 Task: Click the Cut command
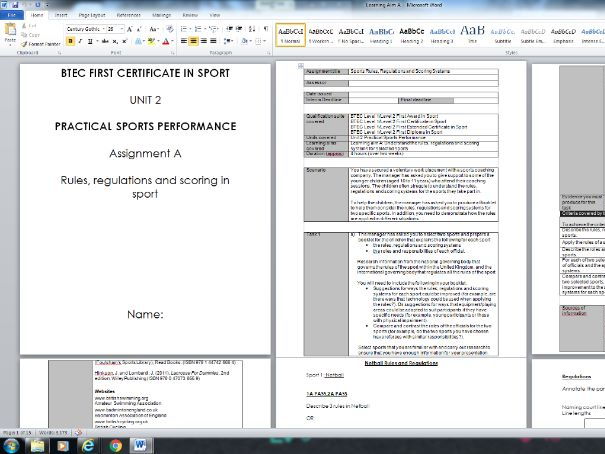(29, 26)
